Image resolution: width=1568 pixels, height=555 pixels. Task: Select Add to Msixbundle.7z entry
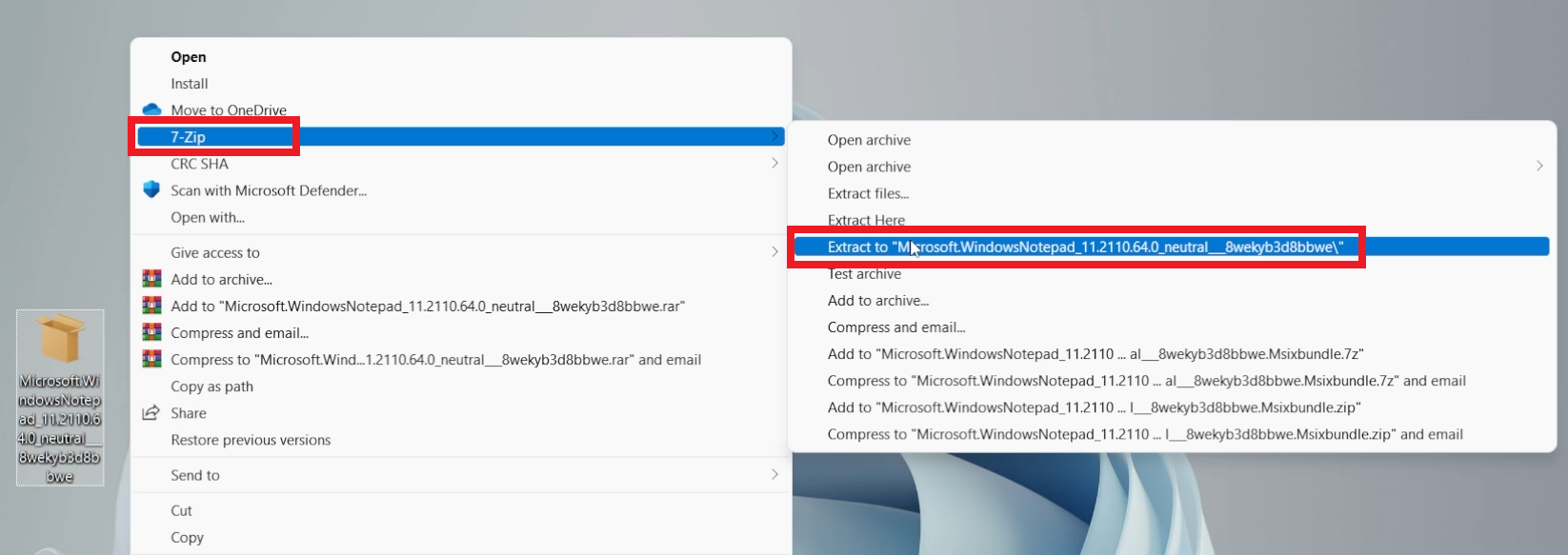1096,353
